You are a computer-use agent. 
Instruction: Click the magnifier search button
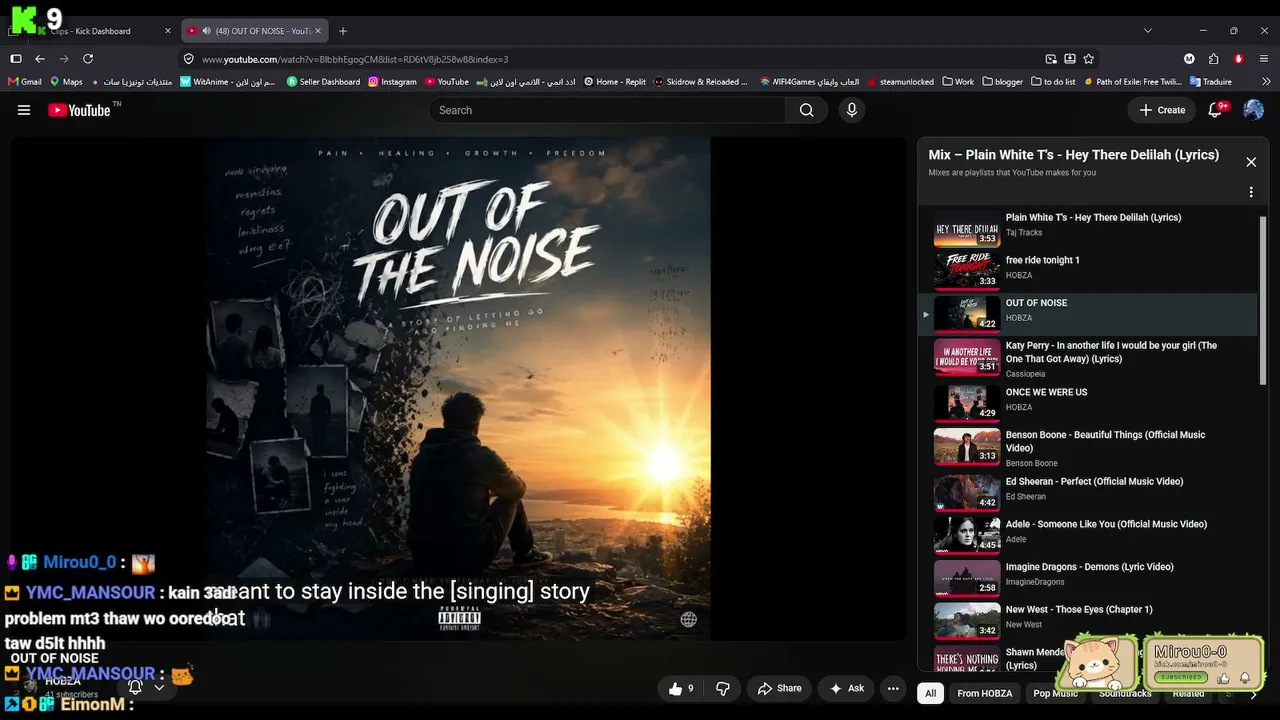point(806,110)
